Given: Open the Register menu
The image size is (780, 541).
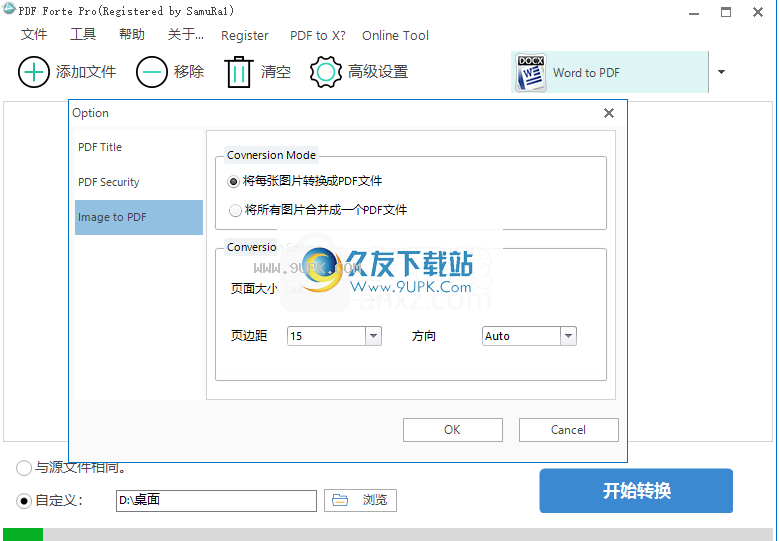Looking at the screenshot, I should [245, 36].
